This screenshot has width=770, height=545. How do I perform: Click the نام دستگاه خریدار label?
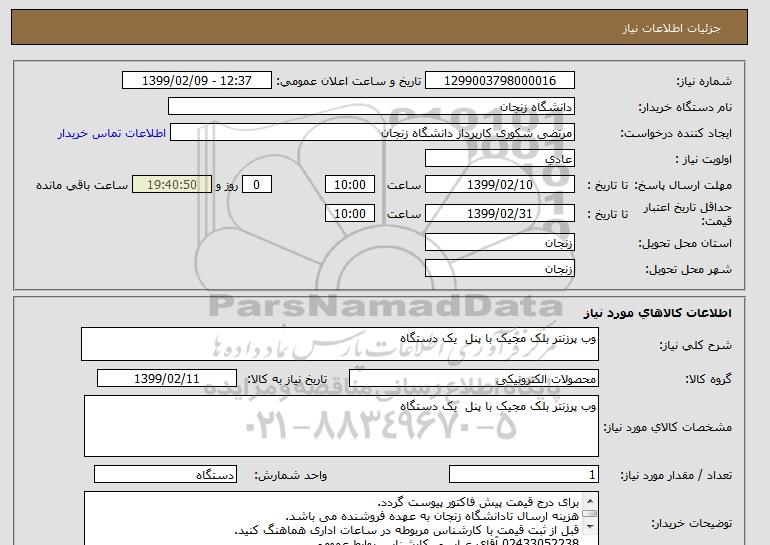685,107
